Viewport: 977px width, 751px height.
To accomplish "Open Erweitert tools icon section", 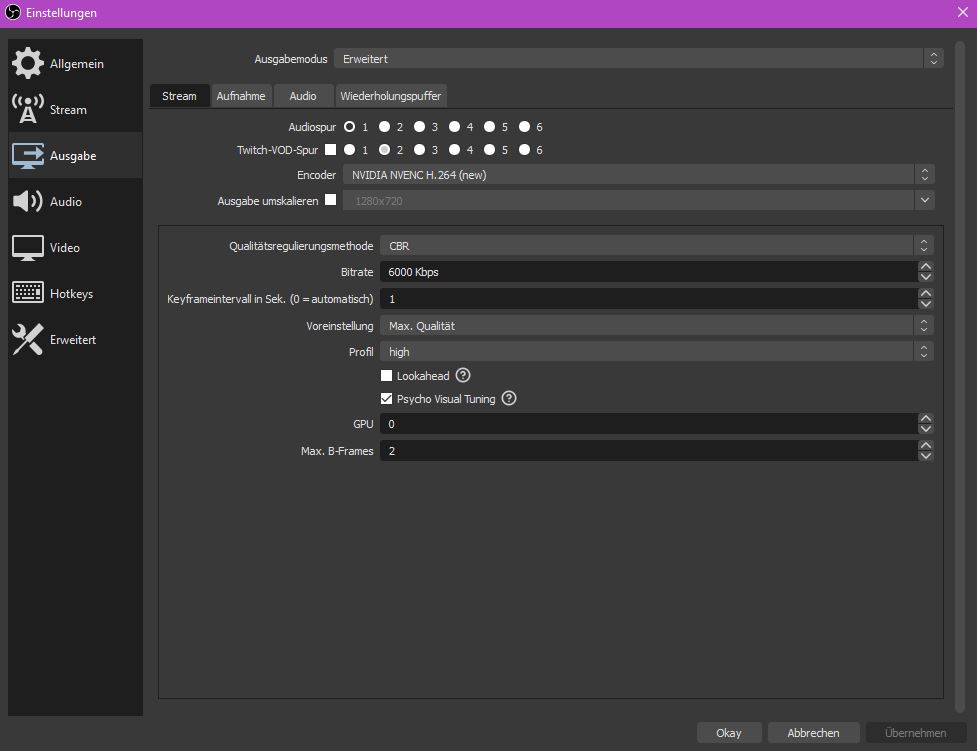I will tap(28, 340).
